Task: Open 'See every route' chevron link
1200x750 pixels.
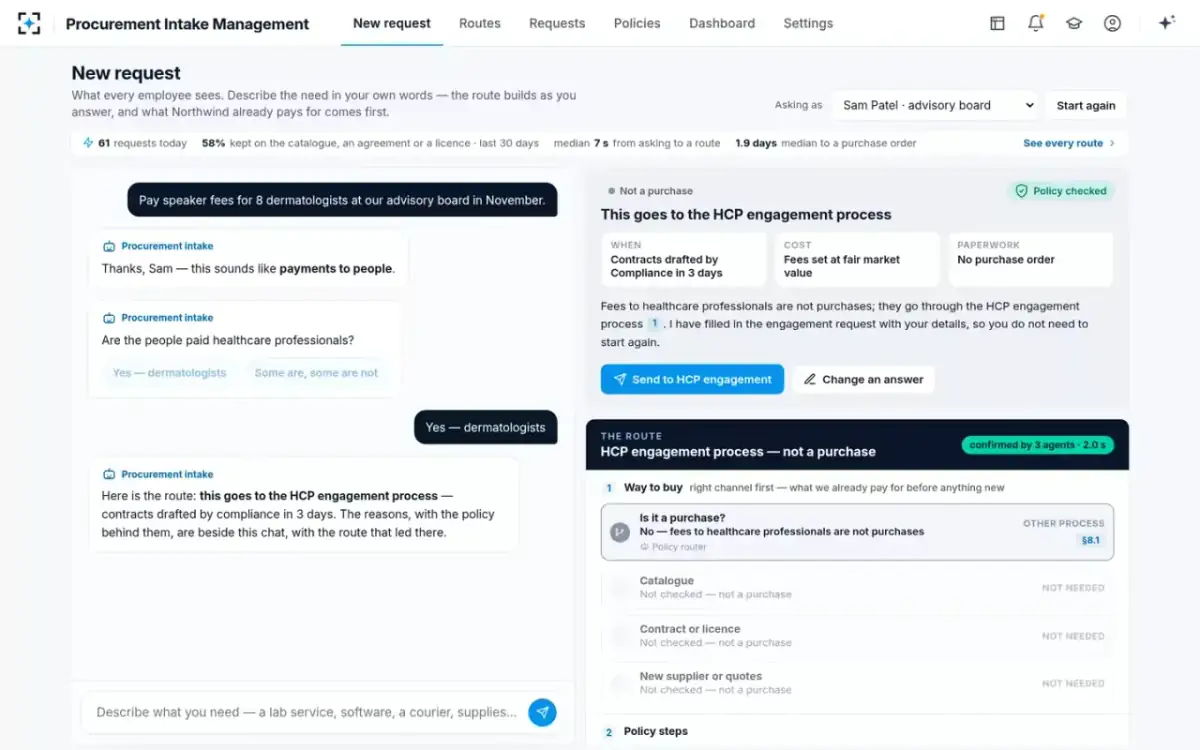Action: (1069, 143)
